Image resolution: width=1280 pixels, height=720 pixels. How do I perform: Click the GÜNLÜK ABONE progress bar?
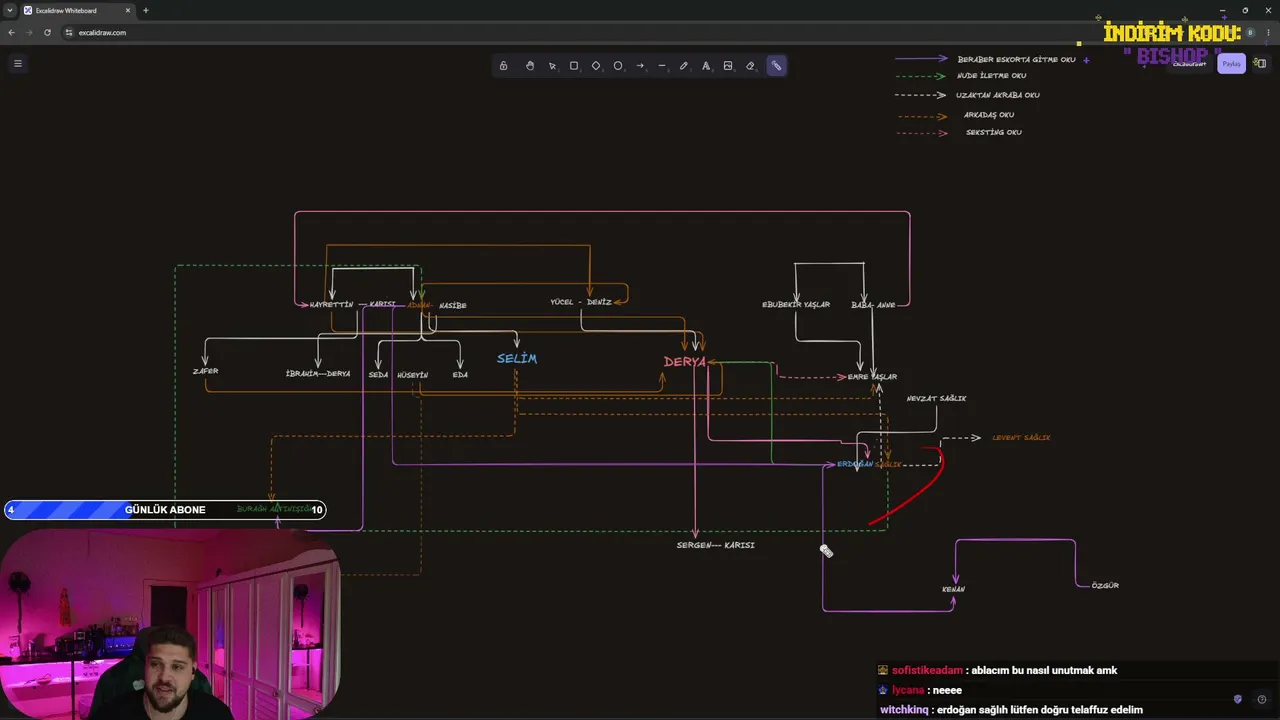point(165,510)
